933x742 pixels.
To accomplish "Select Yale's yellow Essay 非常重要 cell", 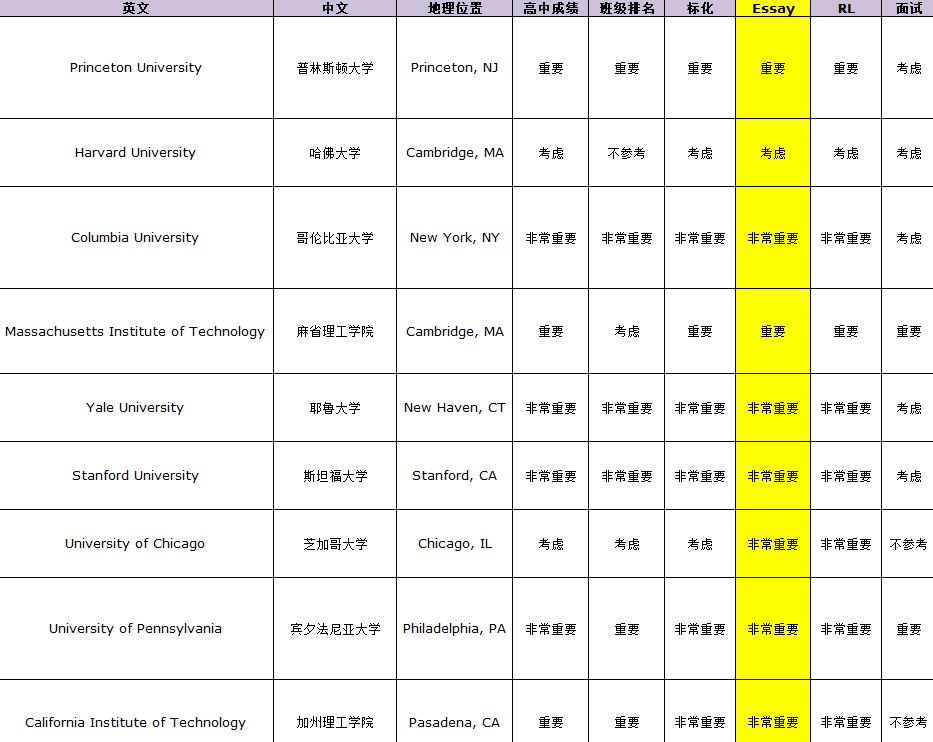I will click(773, 408).
